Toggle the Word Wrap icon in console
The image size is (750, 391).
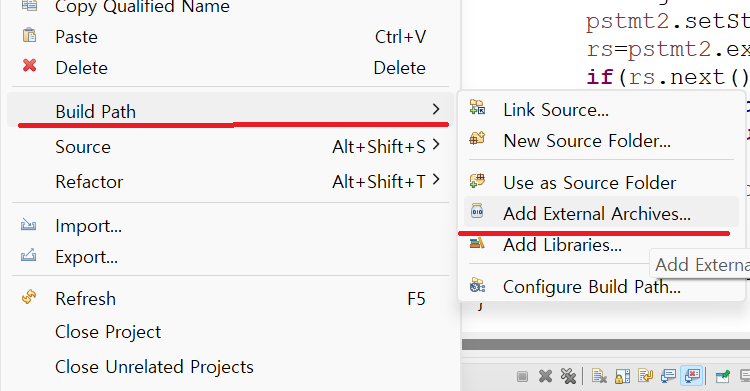[645, 377]
